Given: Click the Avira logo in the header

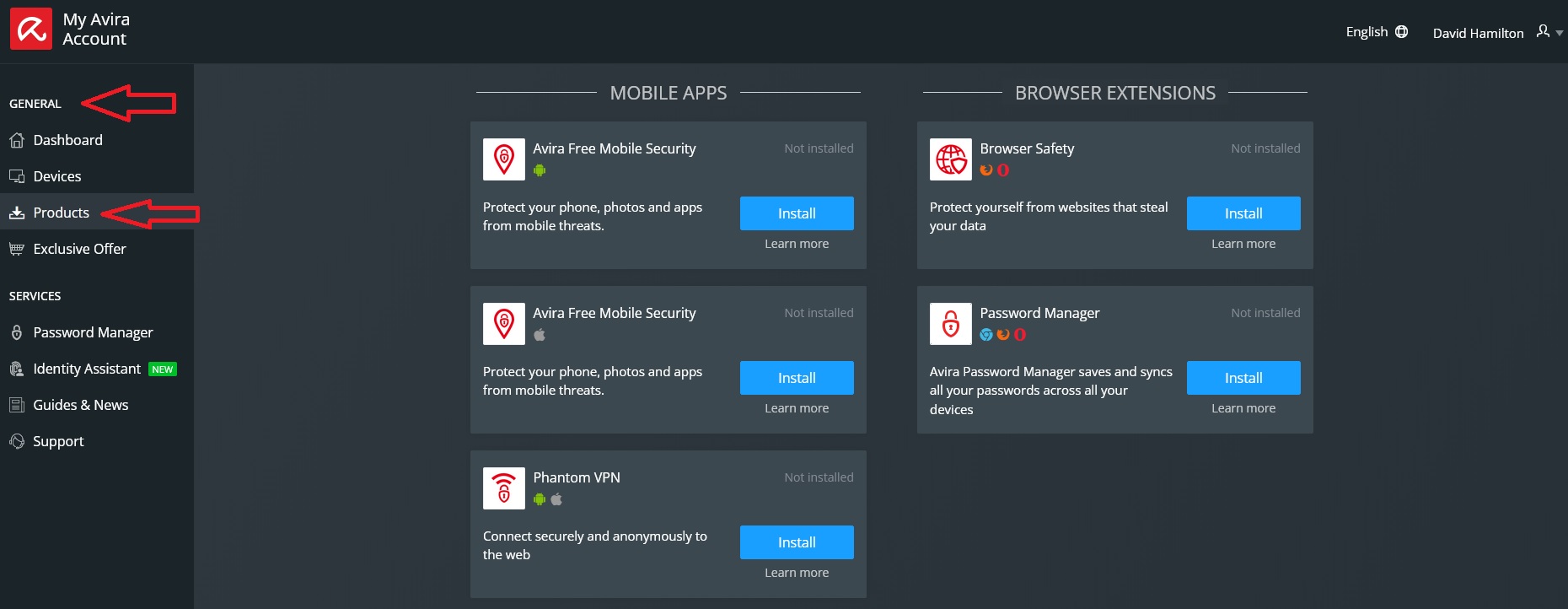Looking at the screenshot, I should tap(31, 30).
